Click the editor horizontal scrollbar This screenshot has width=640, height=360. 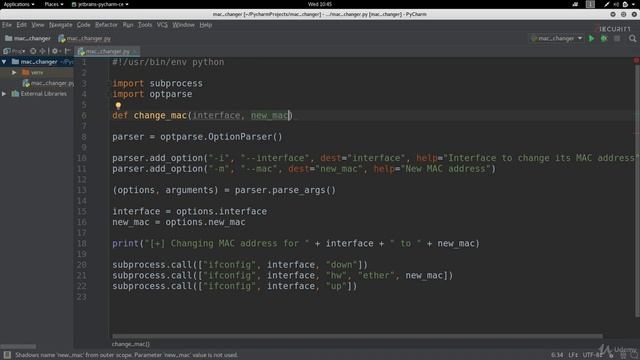(357, 336)
